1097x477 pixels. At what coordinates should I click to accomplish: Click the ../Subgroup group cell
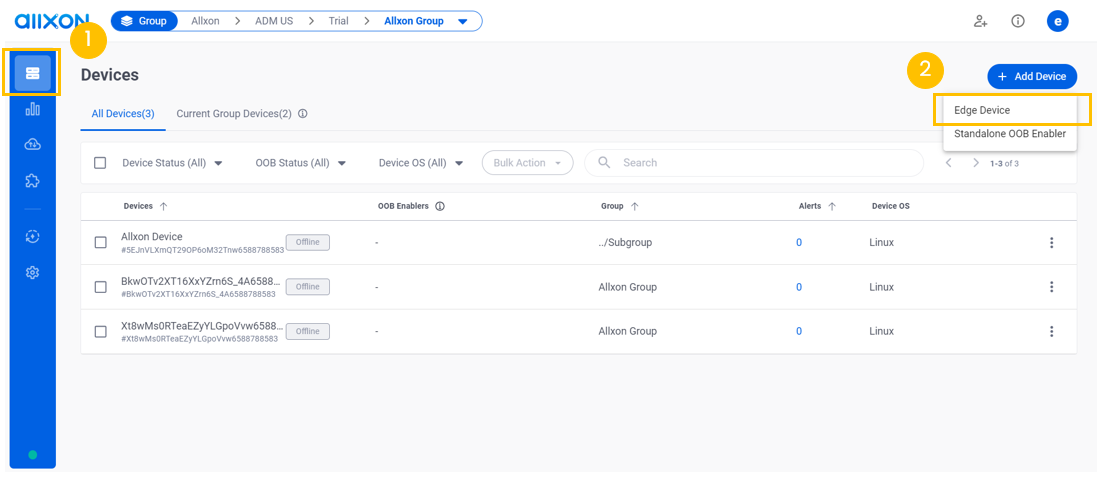(626, 243)
